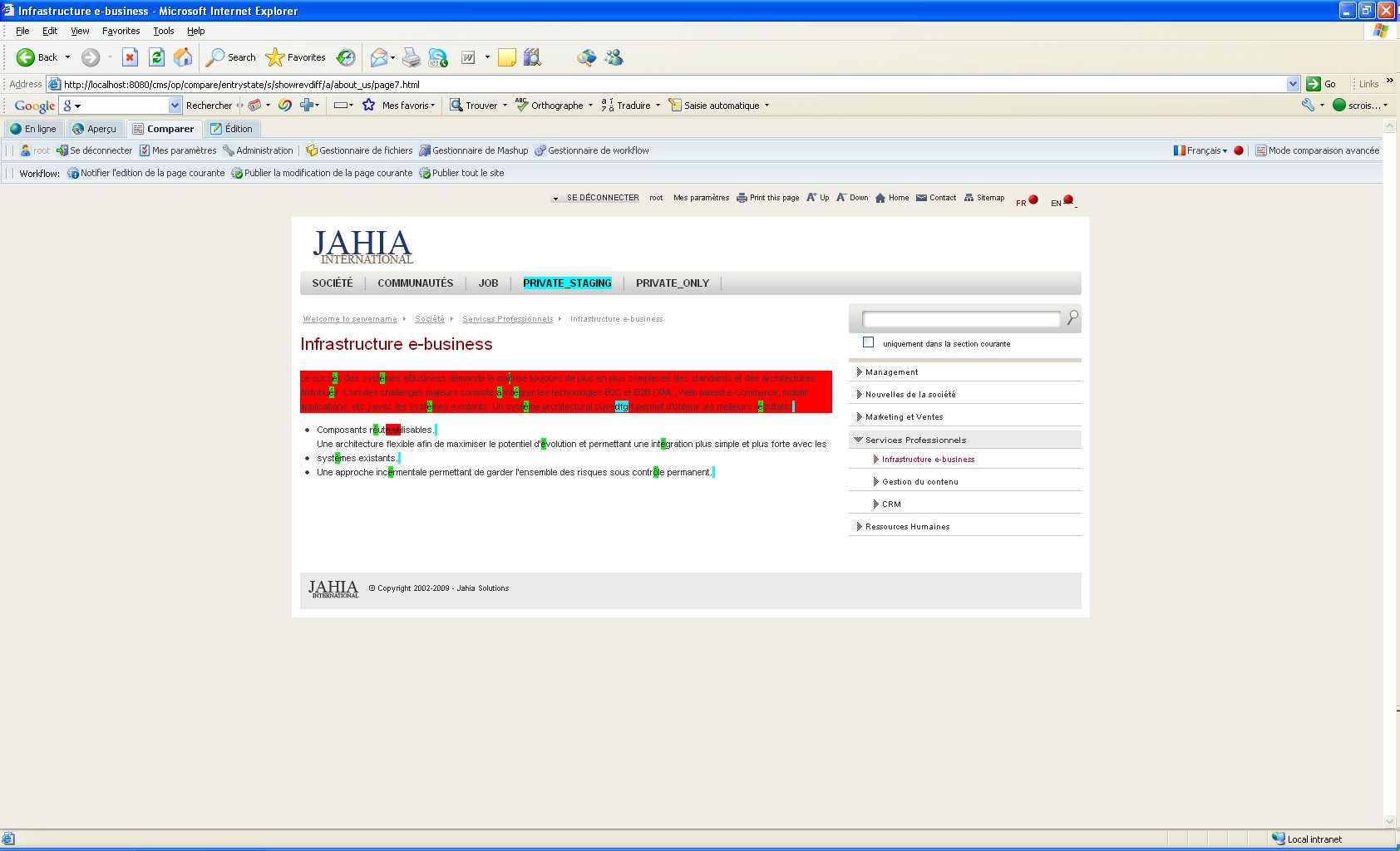This screenshot has width=1400, height=851.
Task: Increase font size with A Up
Action: coord(817,198)
